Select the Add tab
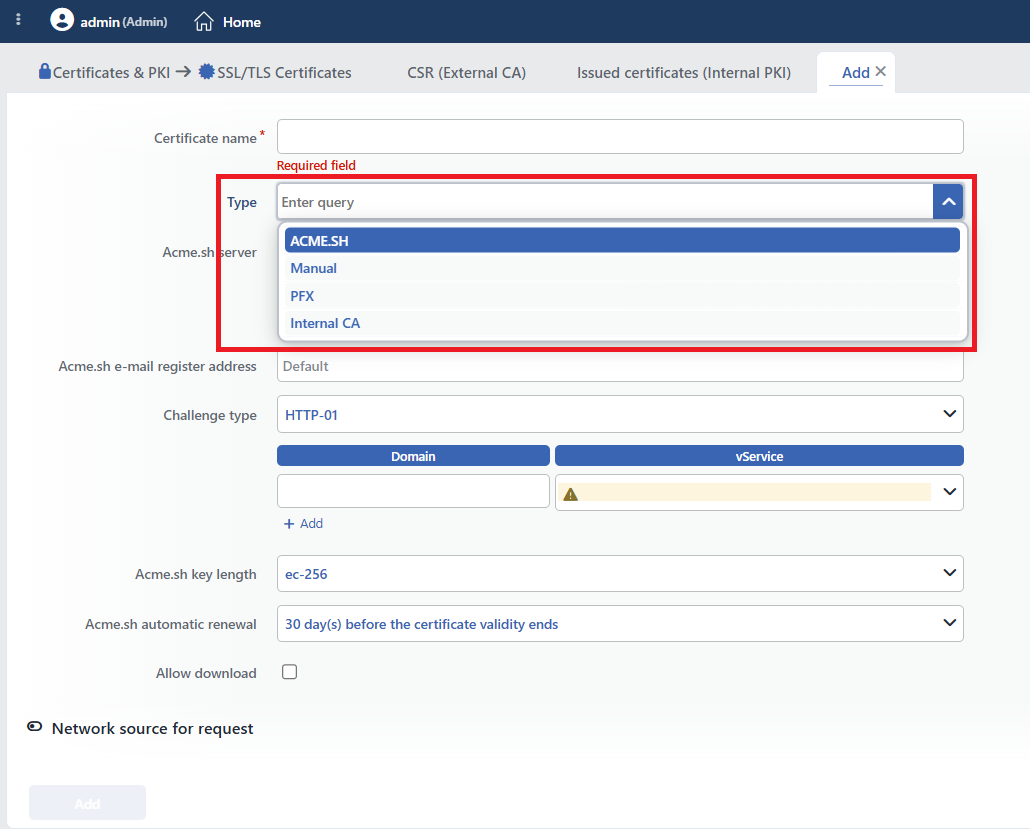The height and width of the screenshot is (829, 1030). click(855, 72)
